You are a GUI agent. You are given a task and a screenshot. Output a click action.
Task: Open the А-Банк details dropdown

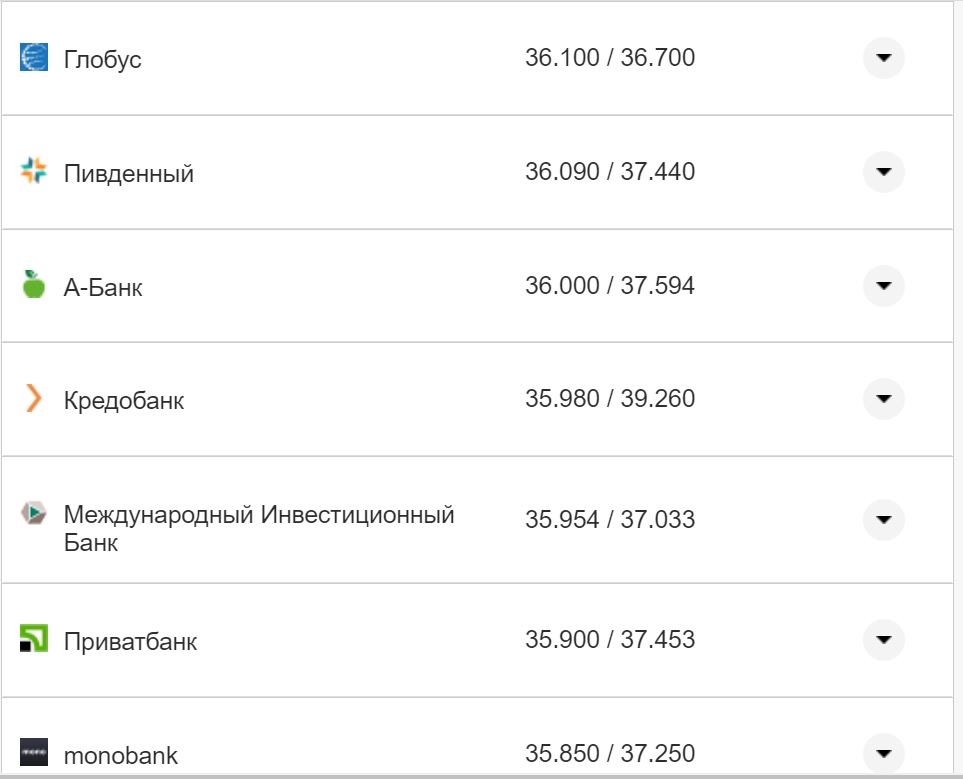tap(883, 285)
